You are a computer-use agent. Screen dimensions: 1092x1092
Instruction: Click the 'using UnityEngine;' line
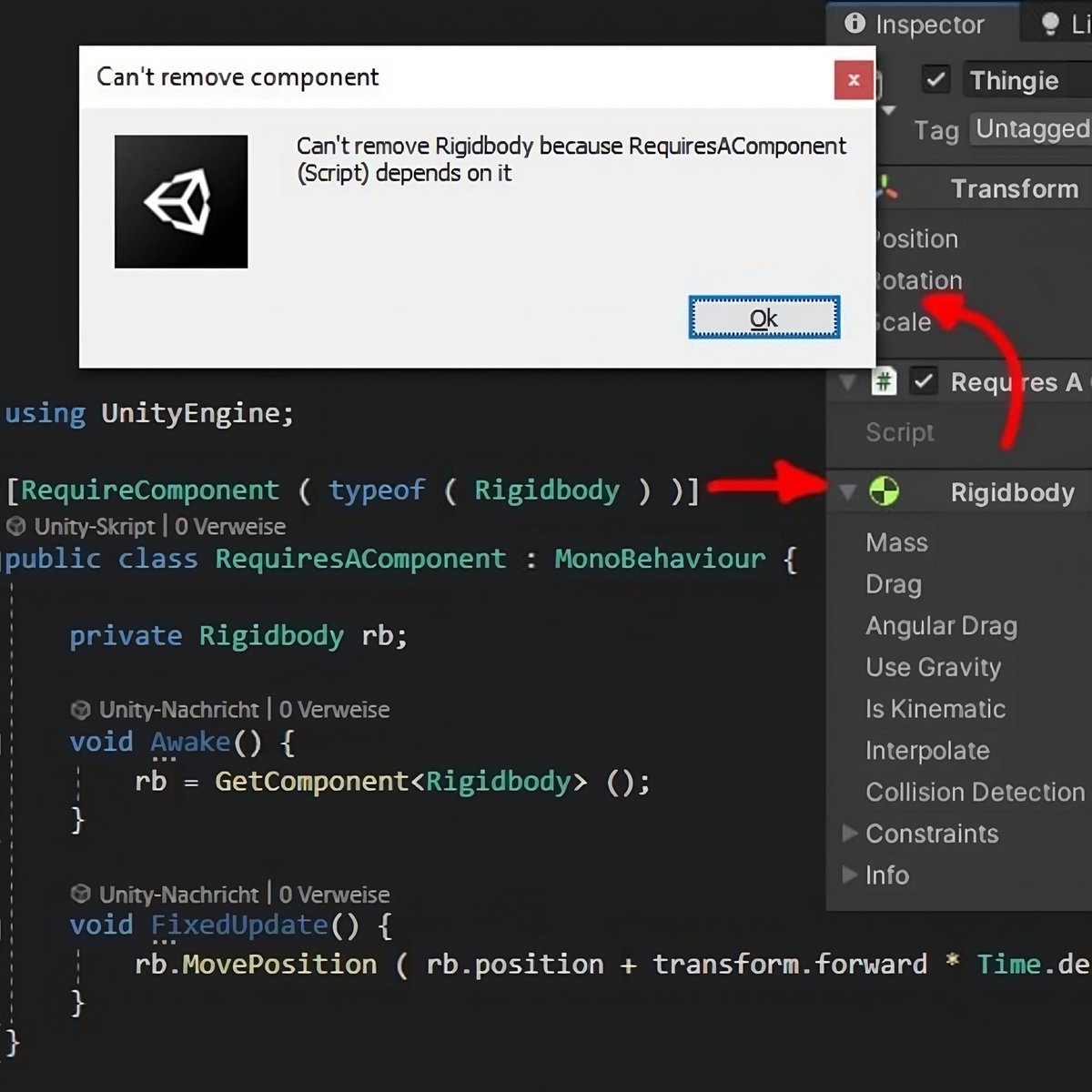149,414
